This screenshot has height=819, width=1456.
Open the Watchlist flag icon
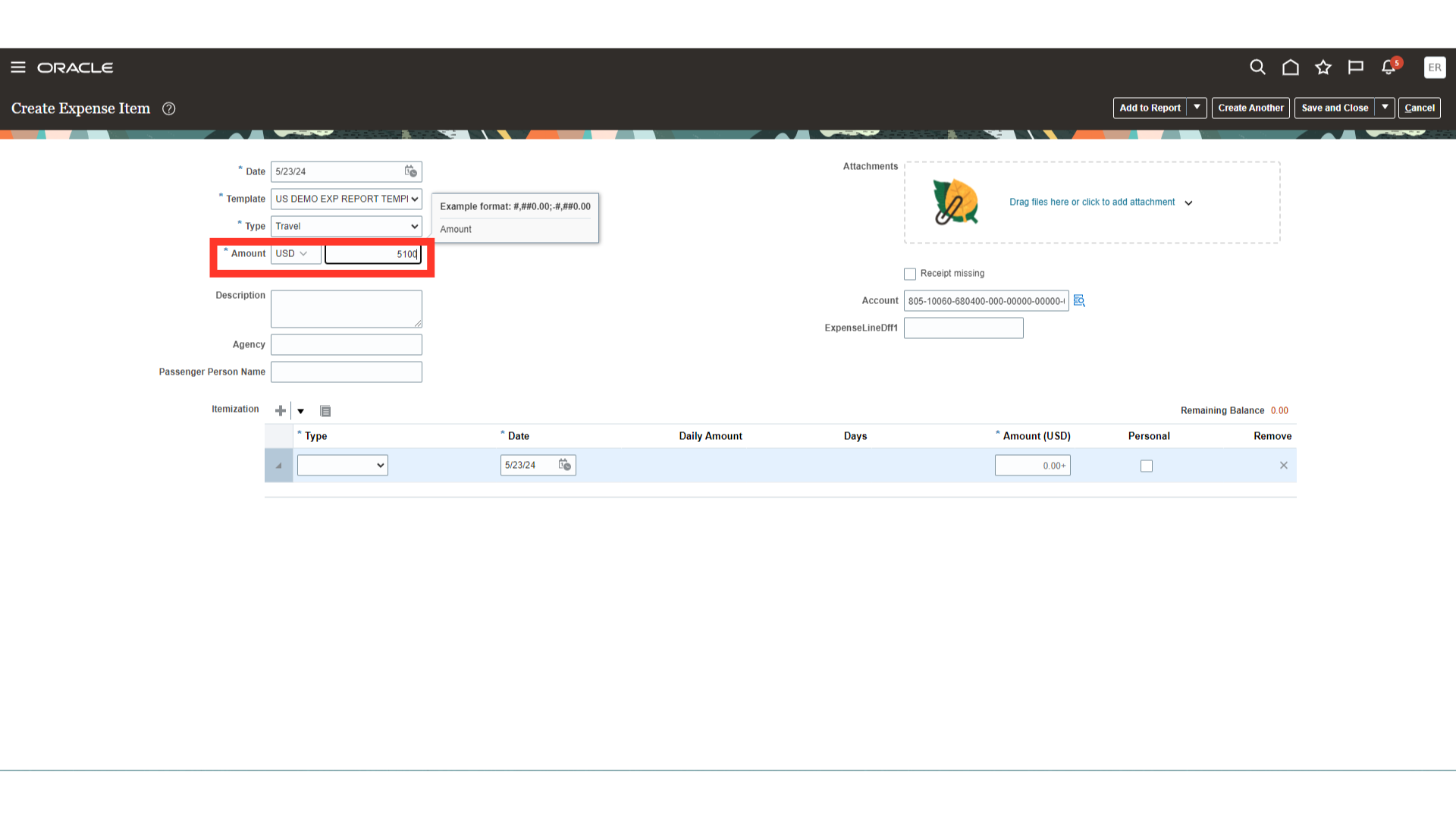point(1356,67)
